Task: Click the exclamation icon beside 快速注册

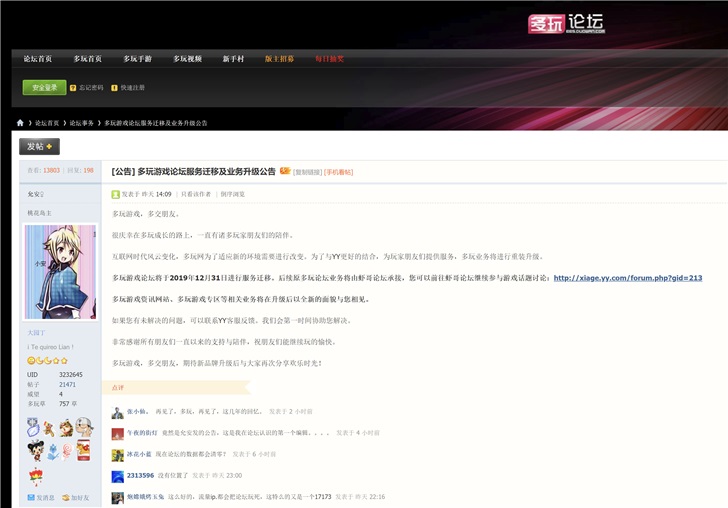Action: (114, 88)
